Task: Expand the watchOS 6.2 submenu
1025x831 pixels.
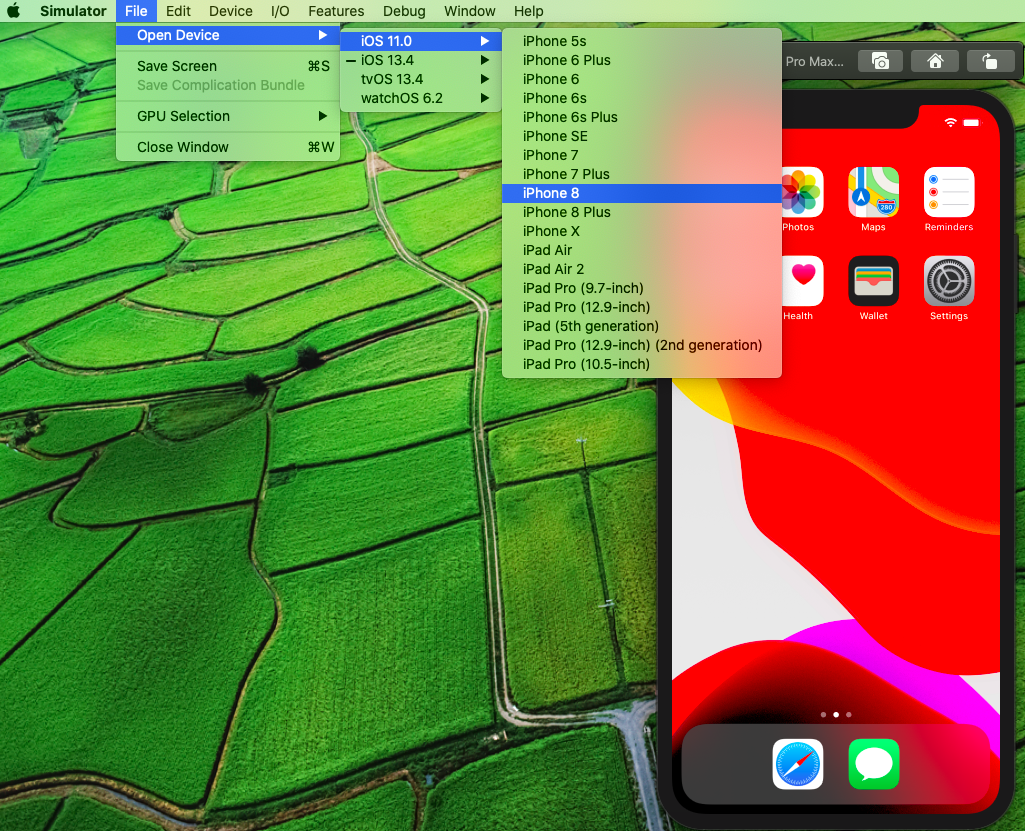Action: pyautogui.click(x=421, y=98)
